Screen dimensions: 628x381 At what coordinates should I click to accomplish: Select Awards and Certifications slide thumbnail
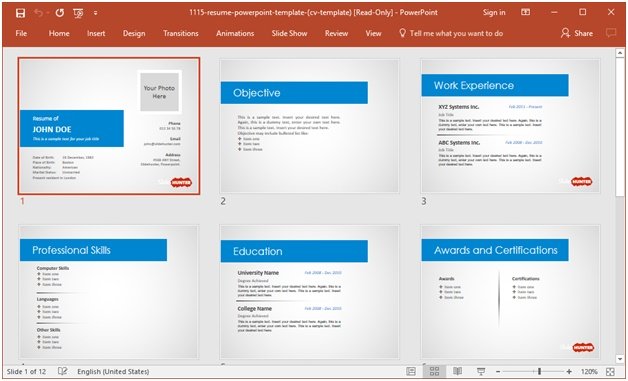510,292
